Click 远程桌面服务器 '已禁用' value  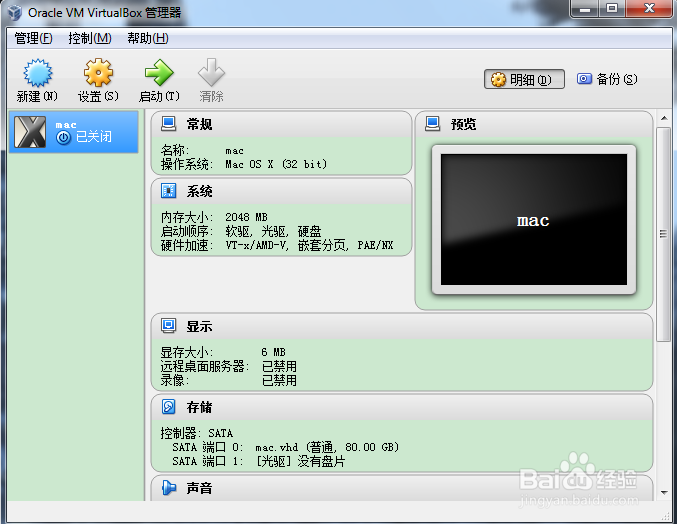[x=279, y=366]
